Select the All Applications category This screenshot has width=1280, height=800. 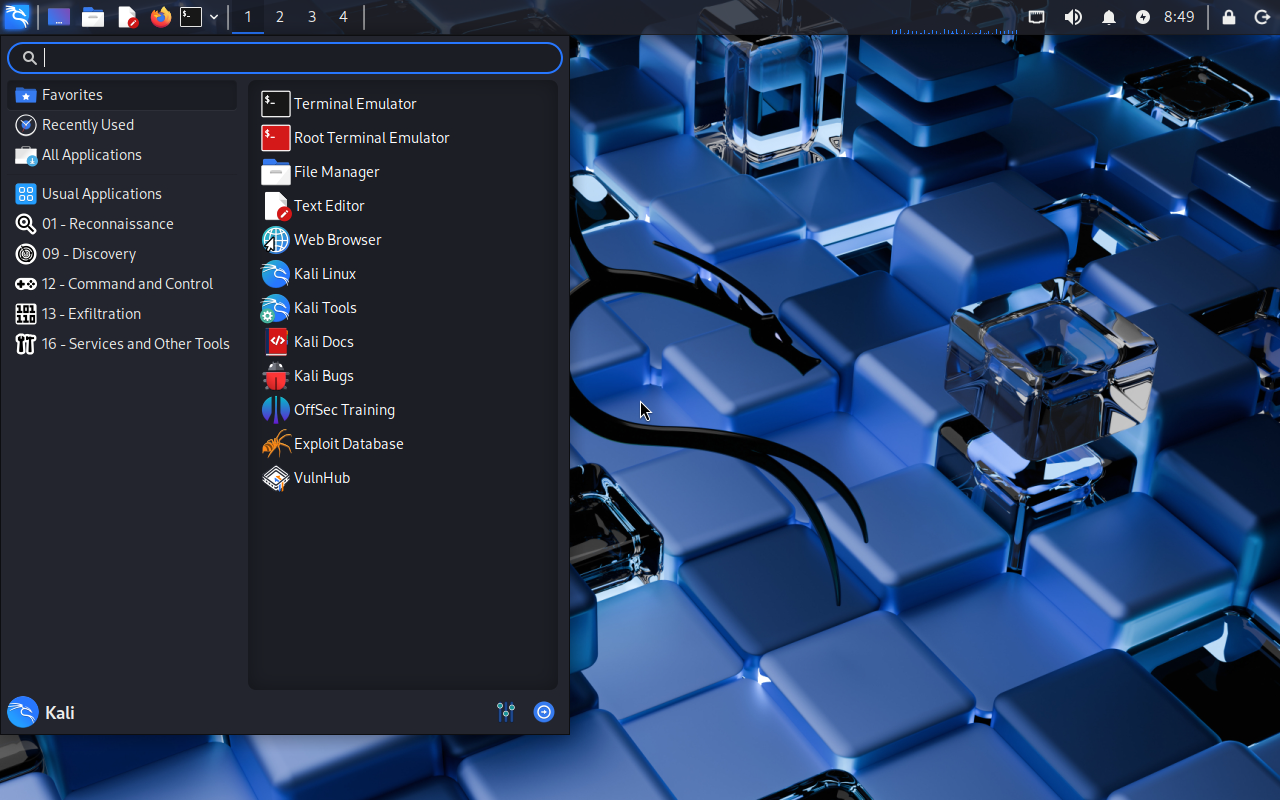click(x=91, y=155)
